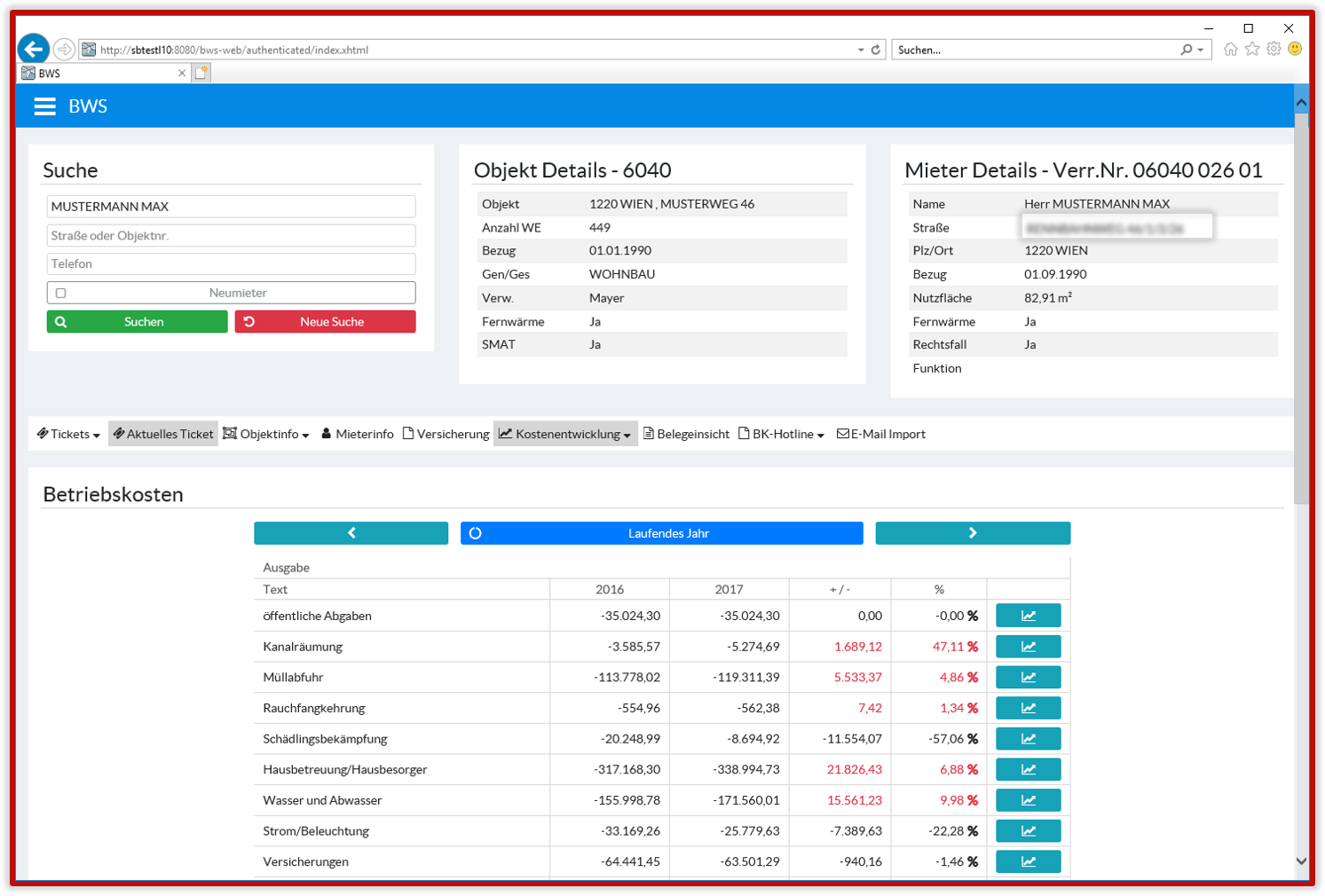The image size is (1325, 896).
Task: Expand the Kostenentwicklung dropdown
Action: point(565,434)
